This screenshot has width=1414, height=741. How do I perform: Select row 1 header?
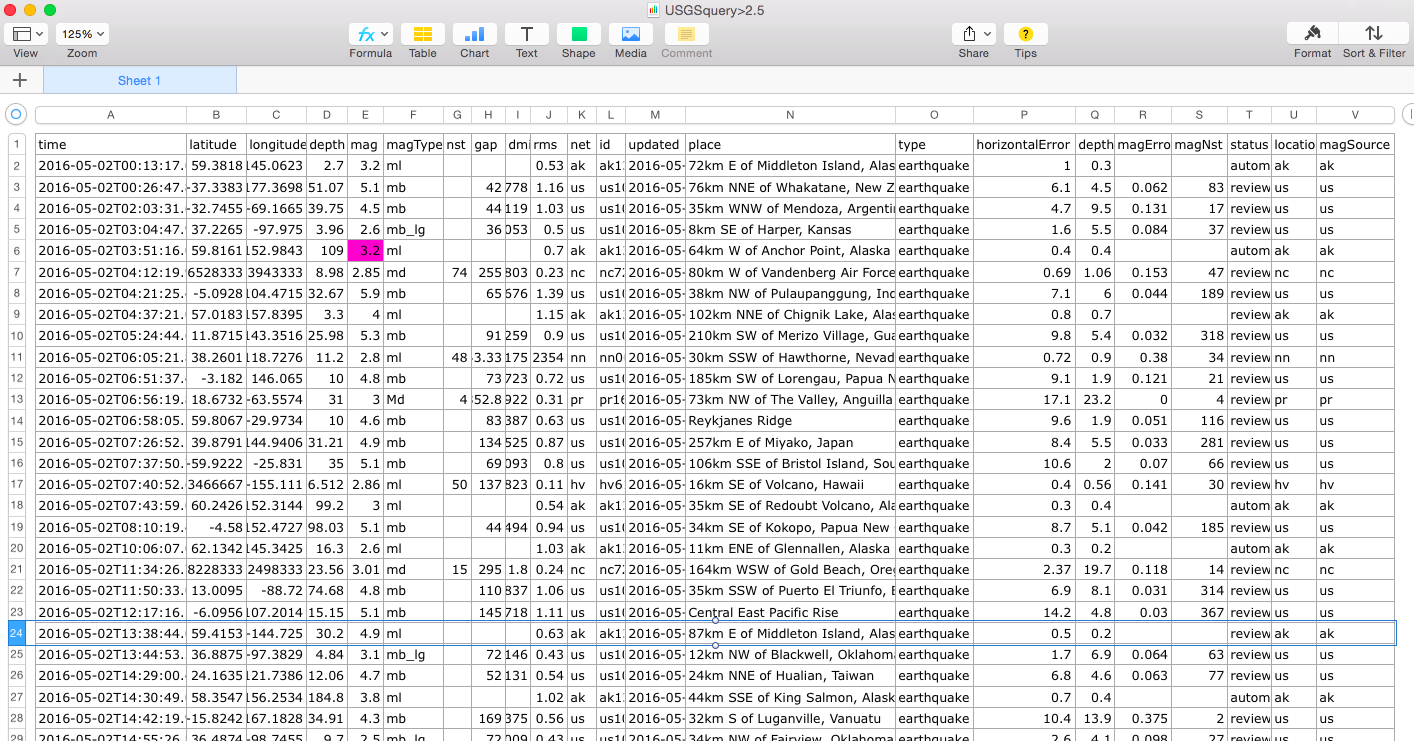pos(16,144)
